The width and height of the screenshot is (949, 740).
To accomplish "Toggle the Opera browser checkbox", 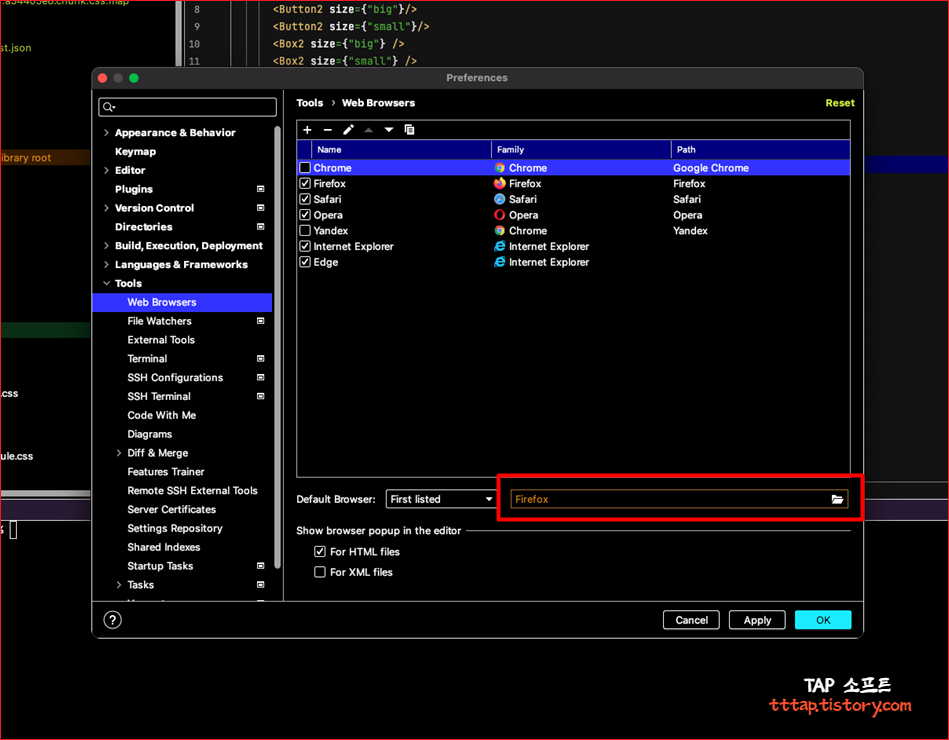I will 305,215.
